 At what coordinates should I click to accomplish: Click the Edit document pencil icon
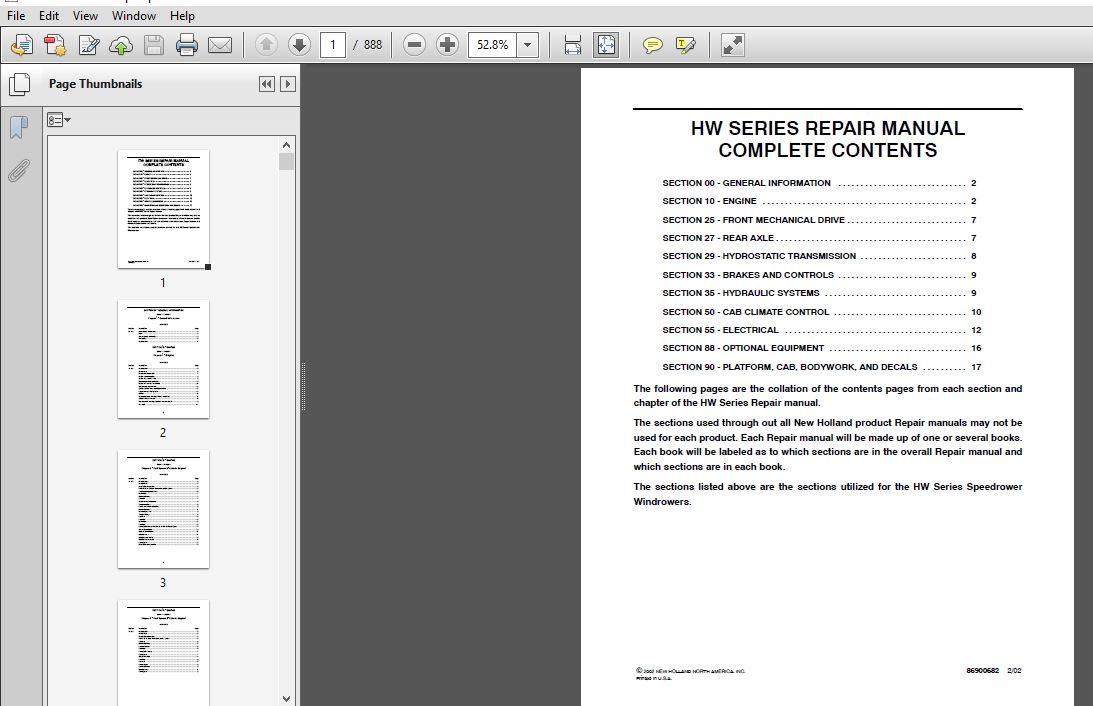tap(89, 45)
